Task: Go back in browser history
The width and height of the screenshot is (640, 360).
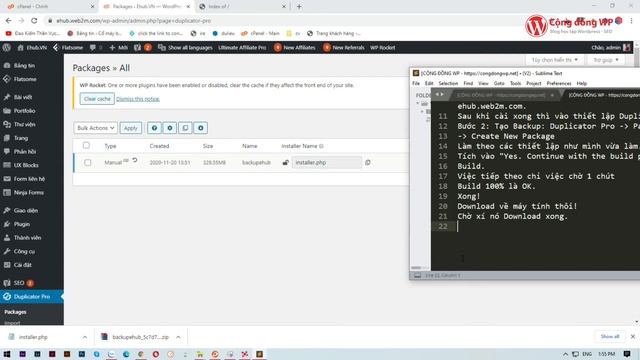Action: [9, 20]
